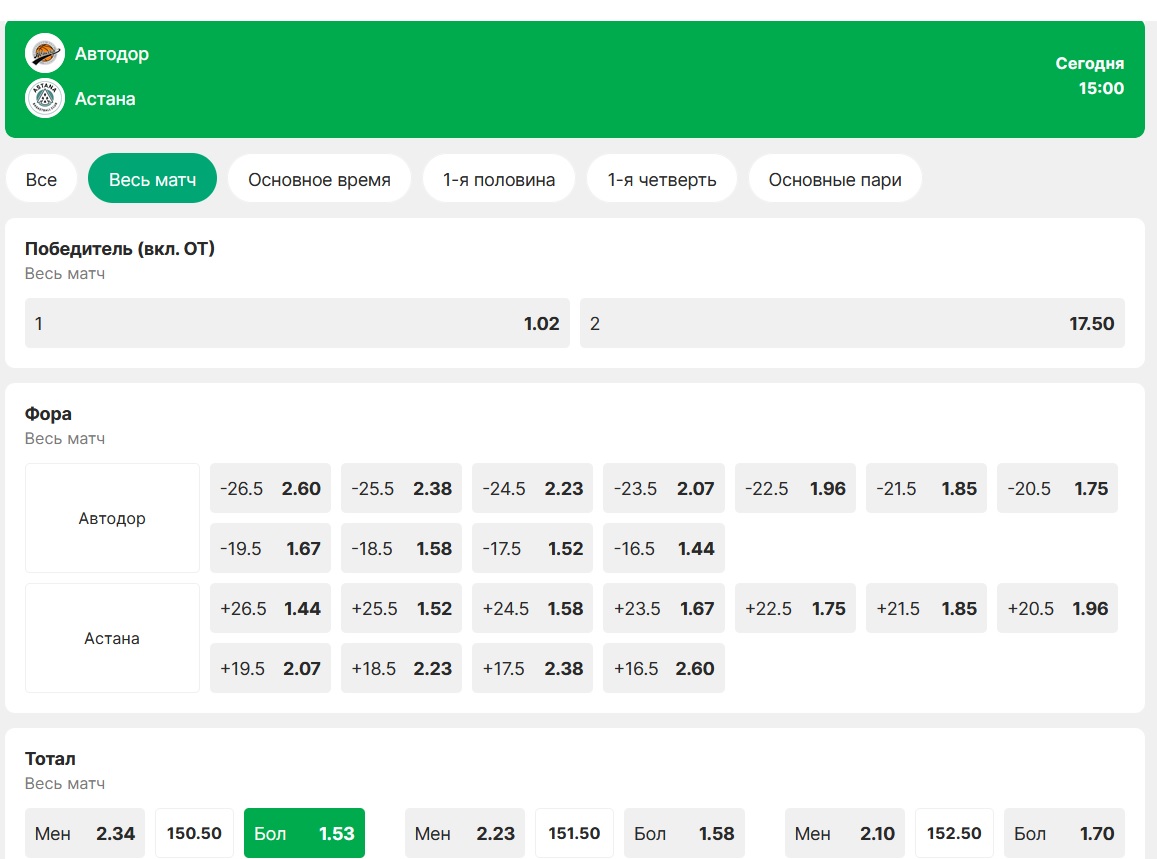Pick Автодор handicap -16.5 at 1.44

[x=664, y=548]
